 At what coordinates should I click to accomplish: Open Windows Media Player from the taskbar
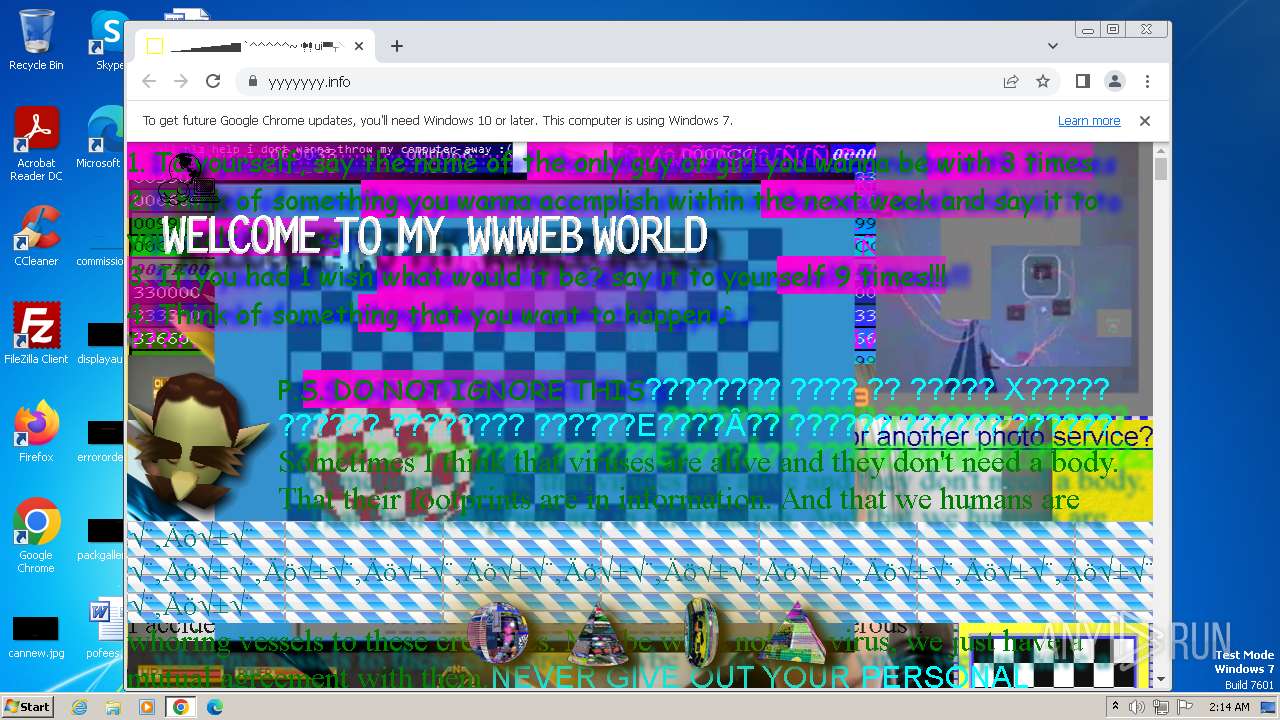coord(147,706)
